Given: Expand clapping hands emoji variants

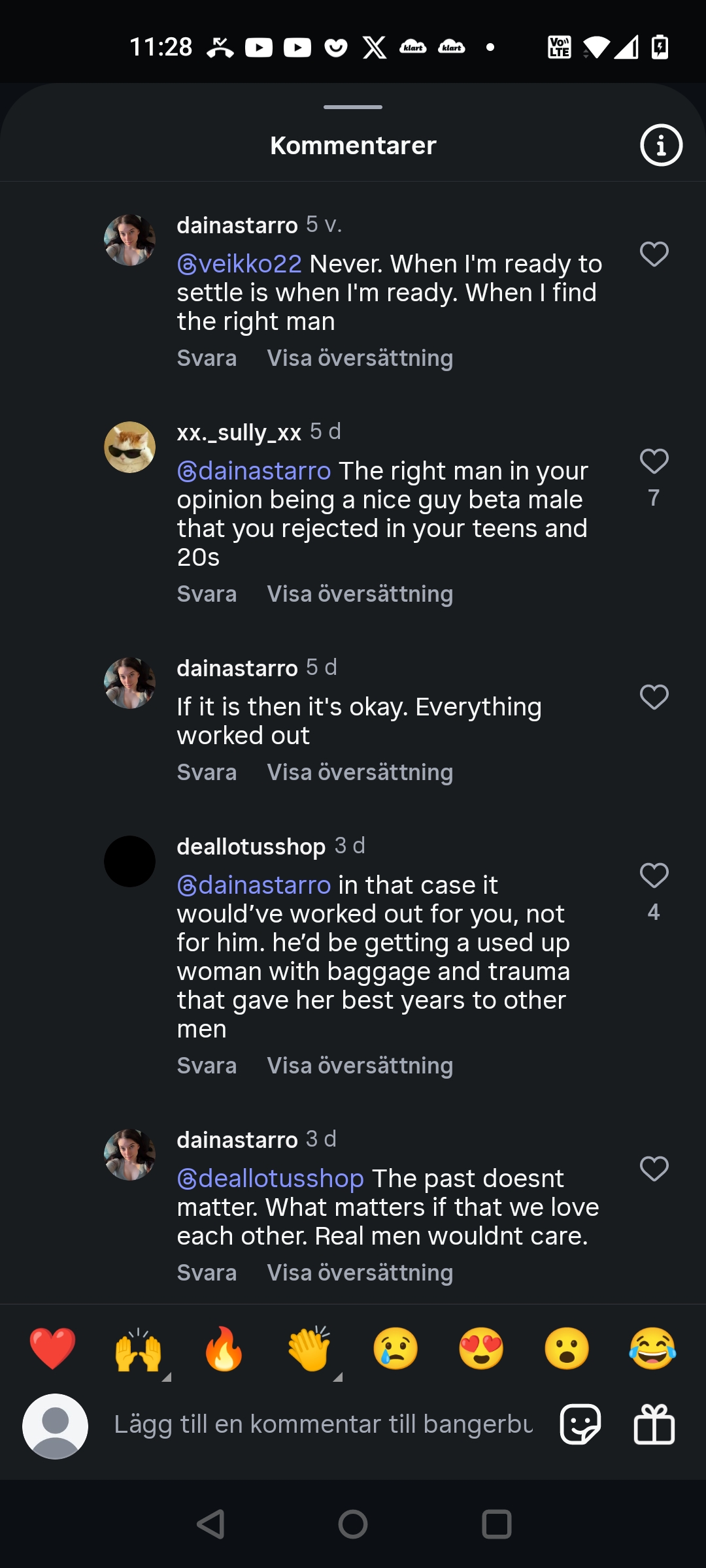Looking at the screenshot, I should click(337, 1377).
